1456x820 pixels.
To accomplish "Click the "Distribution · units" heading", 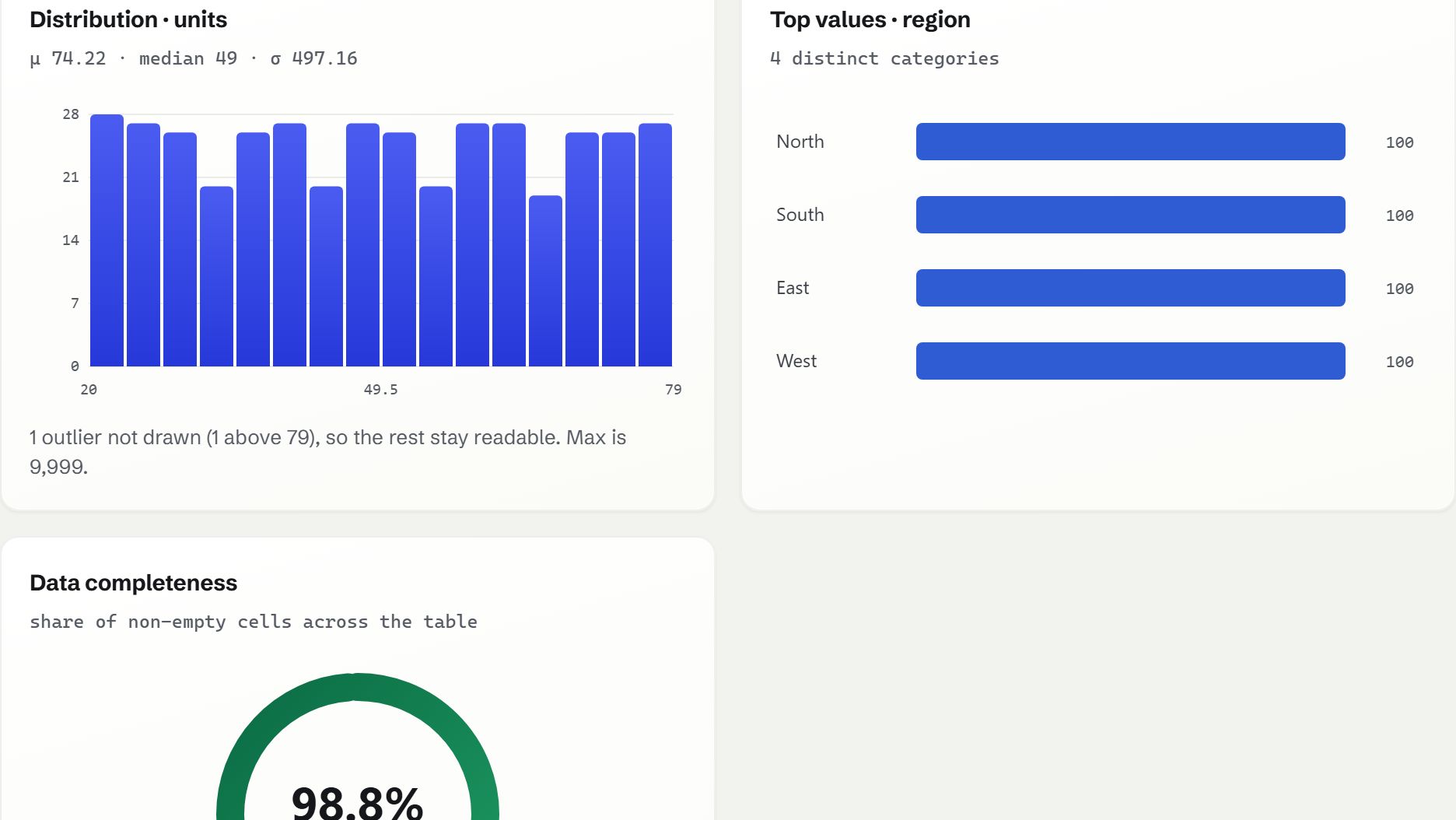I will coord(128,19).
